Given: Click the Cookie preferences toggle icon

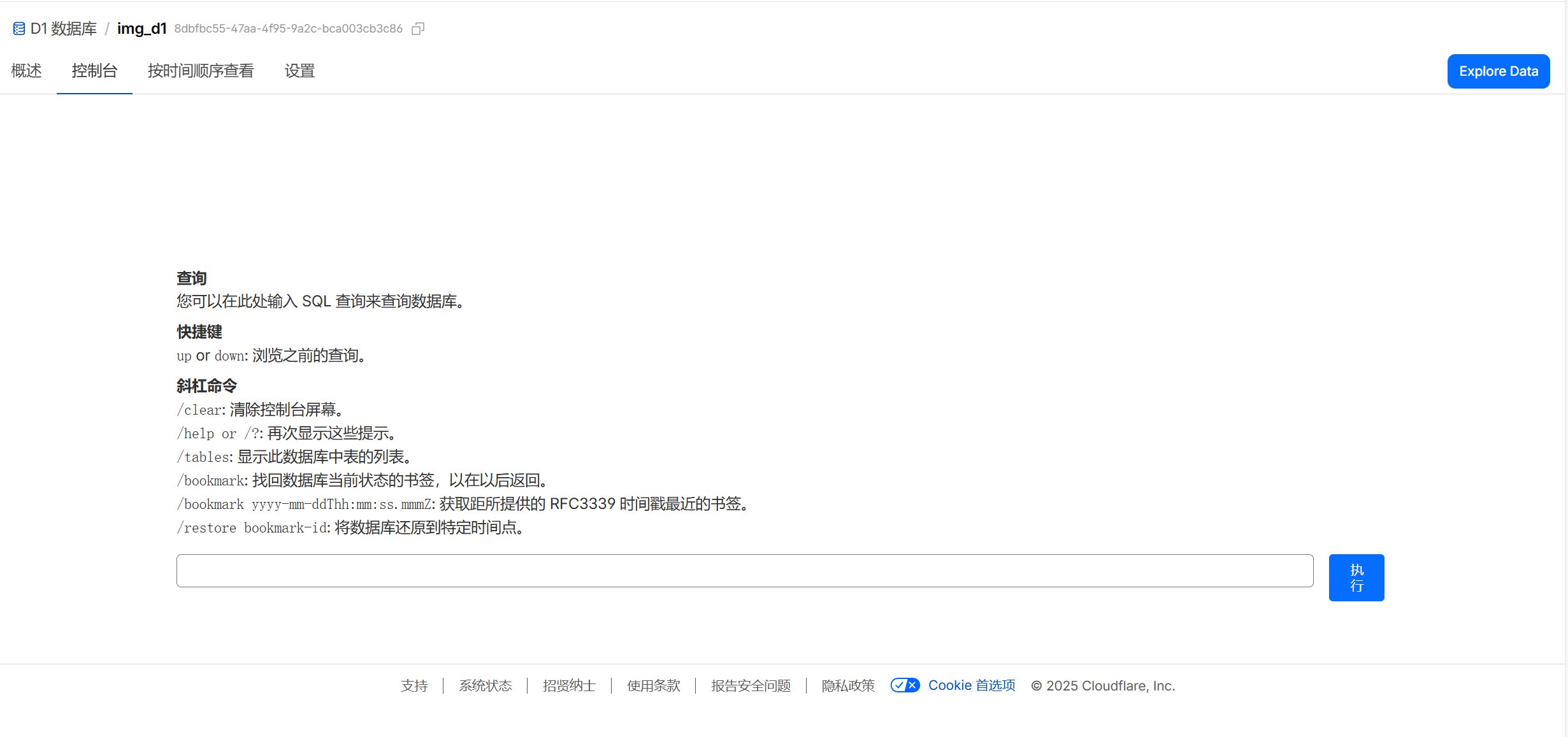Looking at the screenshot, I should (905, 685).
